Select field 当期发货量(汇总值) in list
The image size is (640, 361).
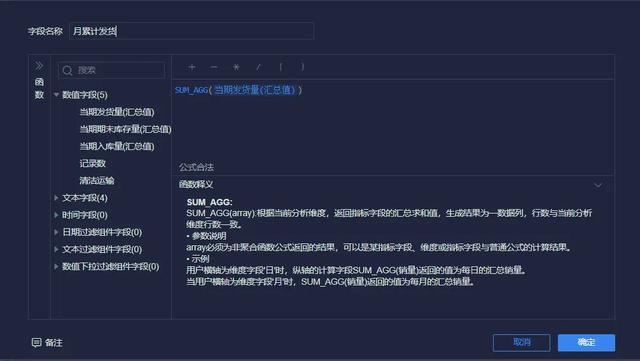117,112
